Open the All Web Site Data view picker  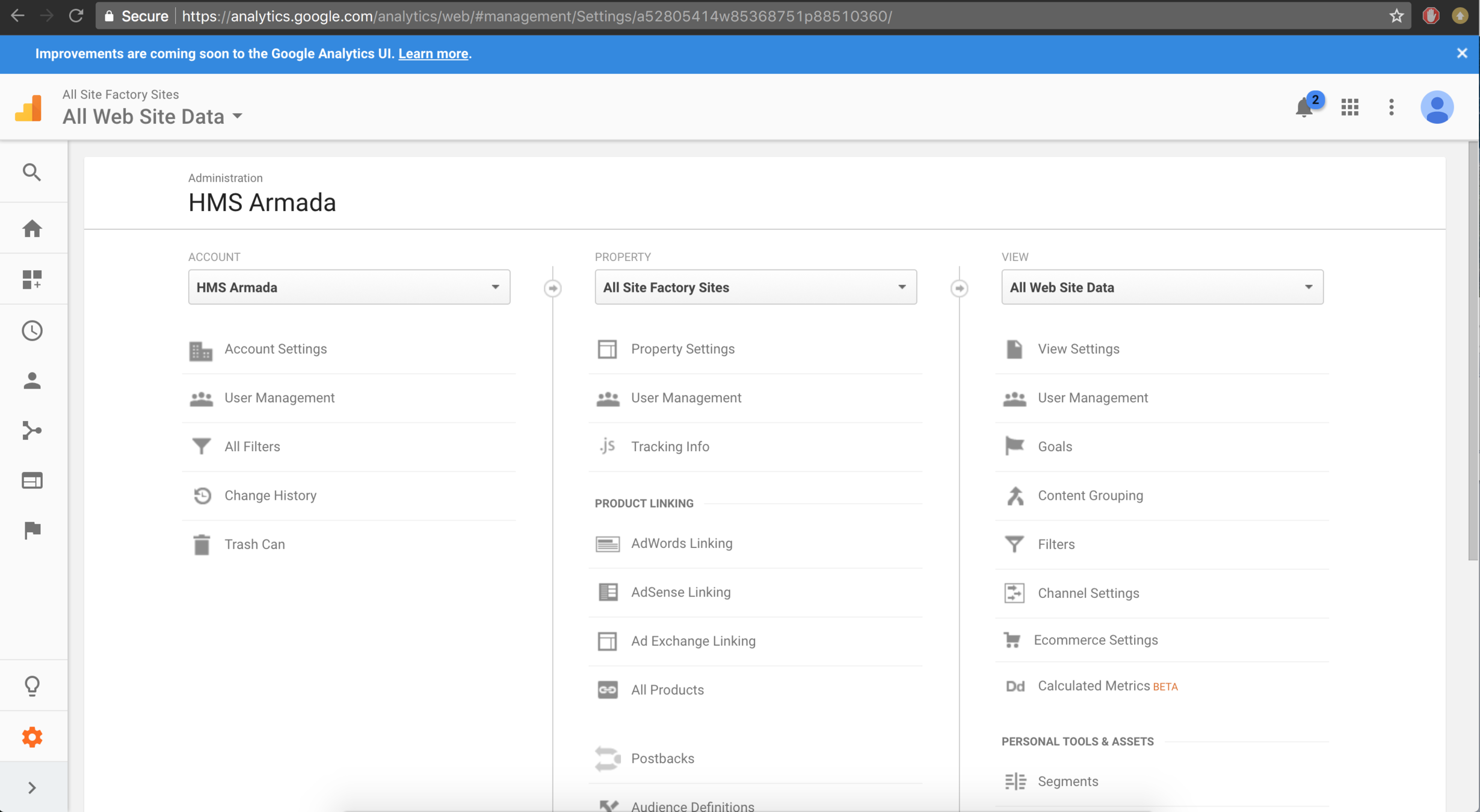point(153,116)
